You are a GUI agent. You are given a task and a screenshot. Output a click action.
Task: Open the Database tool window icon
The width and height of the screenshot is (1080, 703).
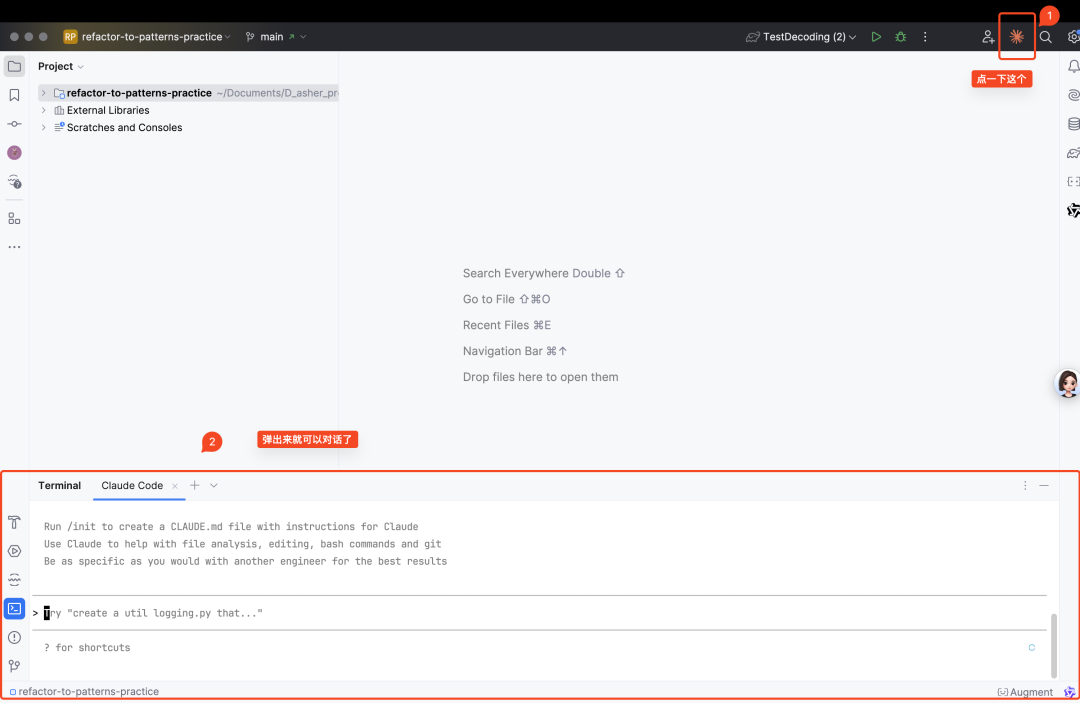coord(1073,124)
